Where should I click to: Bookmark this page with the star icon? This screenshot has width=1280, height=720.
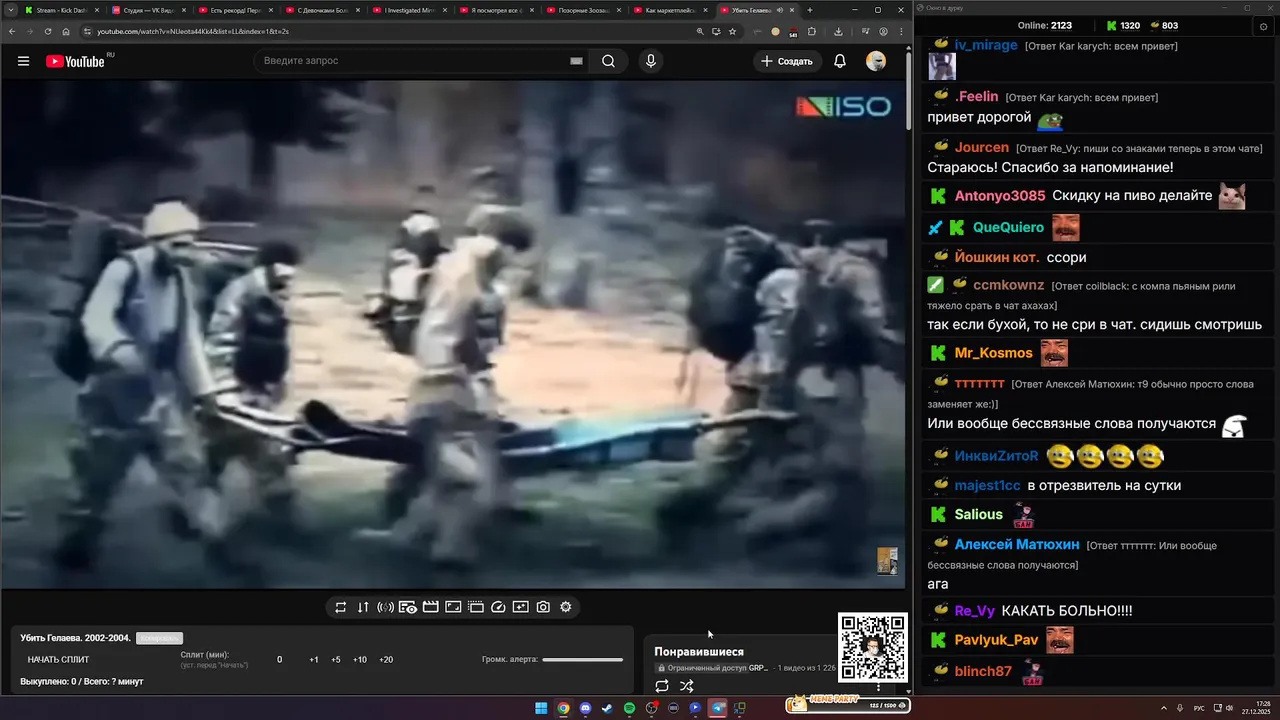(x=733, y=31)
